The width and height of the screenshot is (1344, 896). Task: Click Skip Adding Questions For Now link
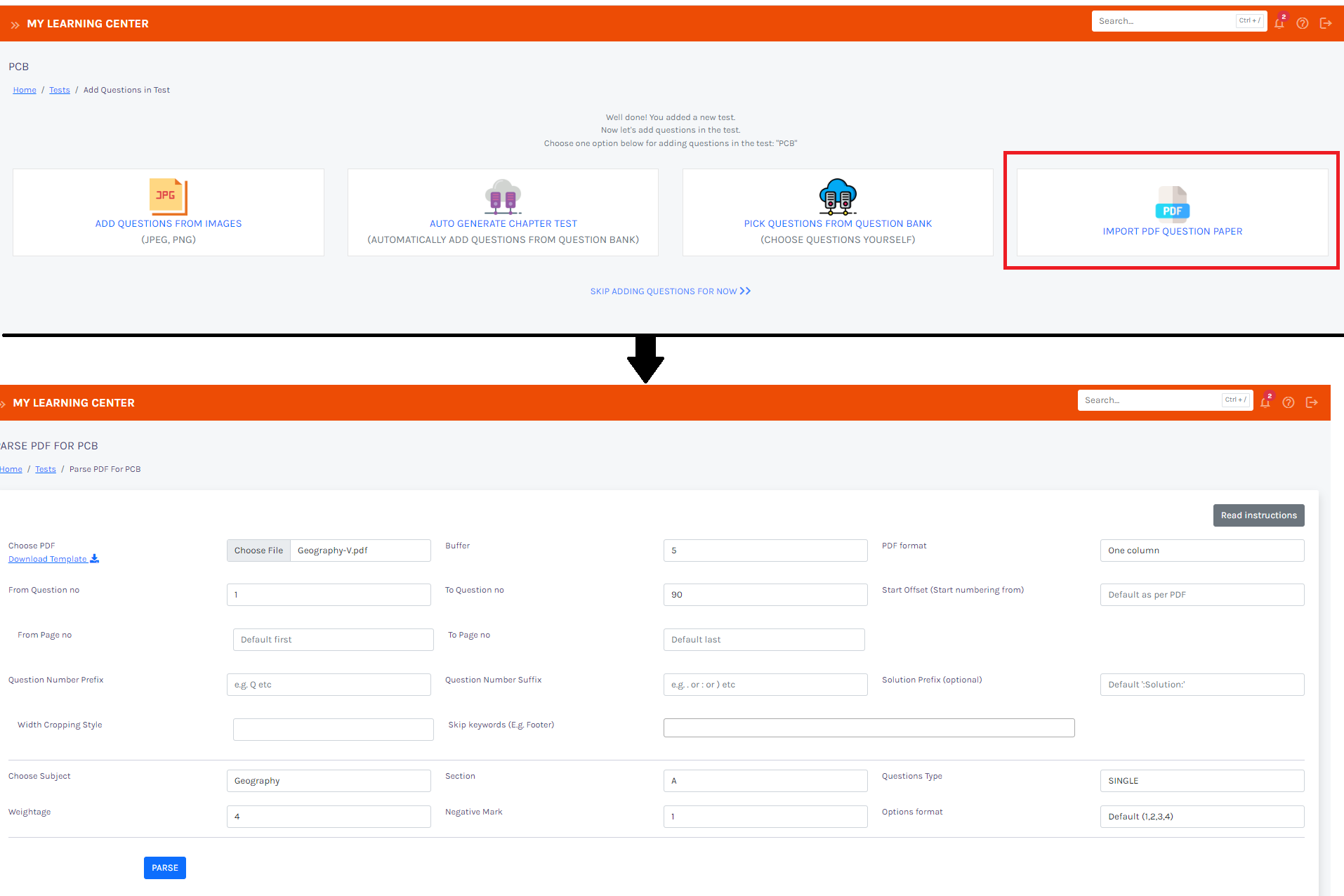click(x=670, y=291)
